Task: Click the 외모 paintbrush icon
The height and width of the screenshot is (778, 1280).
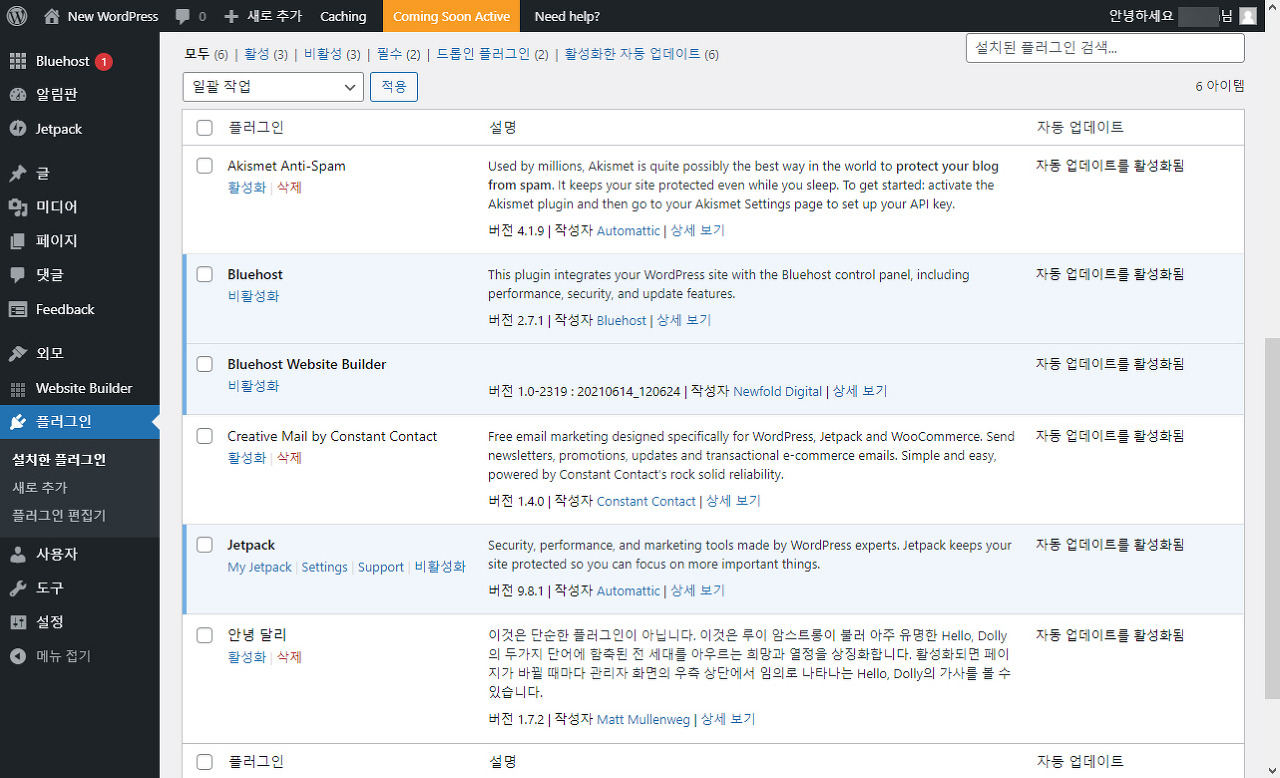Action: 17,353
